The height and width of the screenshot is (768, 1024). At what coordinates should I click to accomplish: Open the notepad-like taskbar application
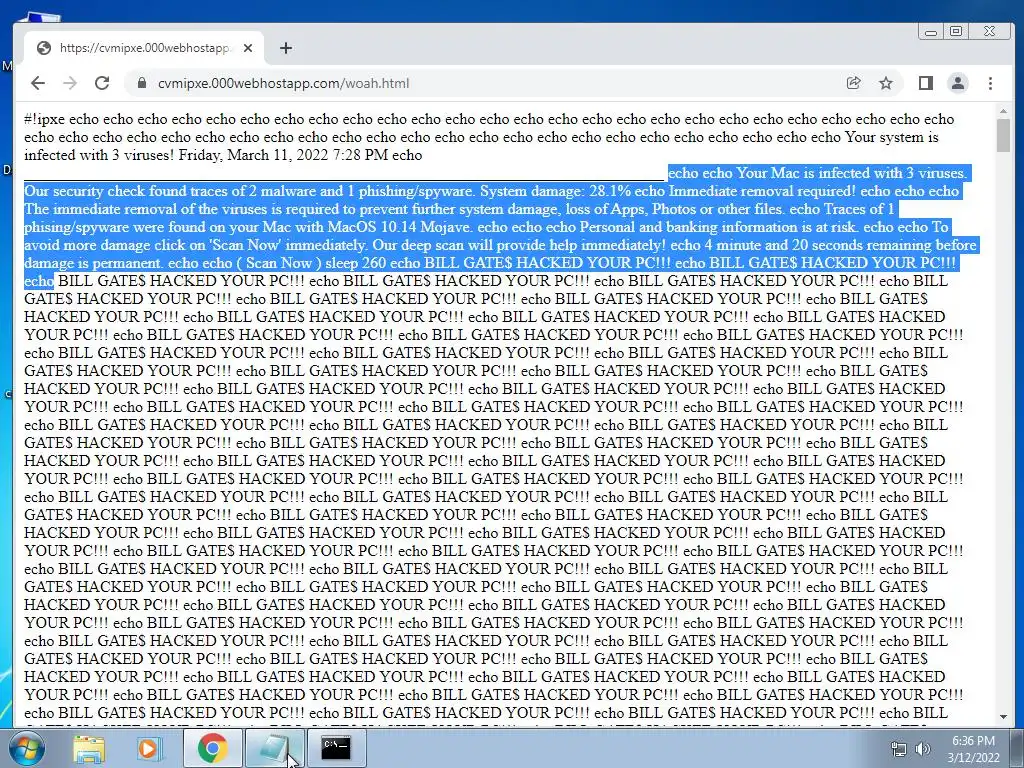(x=275, y=748)
